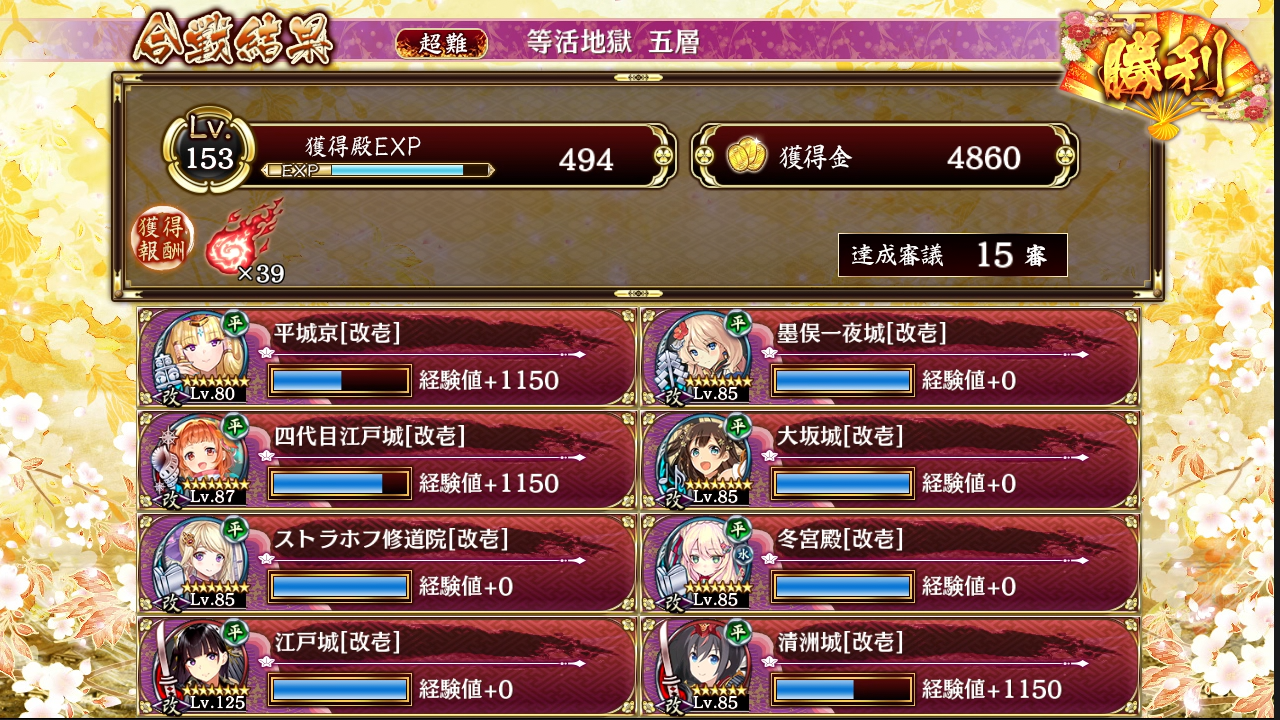The image size is (1280, 720).
Task: Click the ストラホフ修道院[改壱] unit row
Action: point(387,563)
